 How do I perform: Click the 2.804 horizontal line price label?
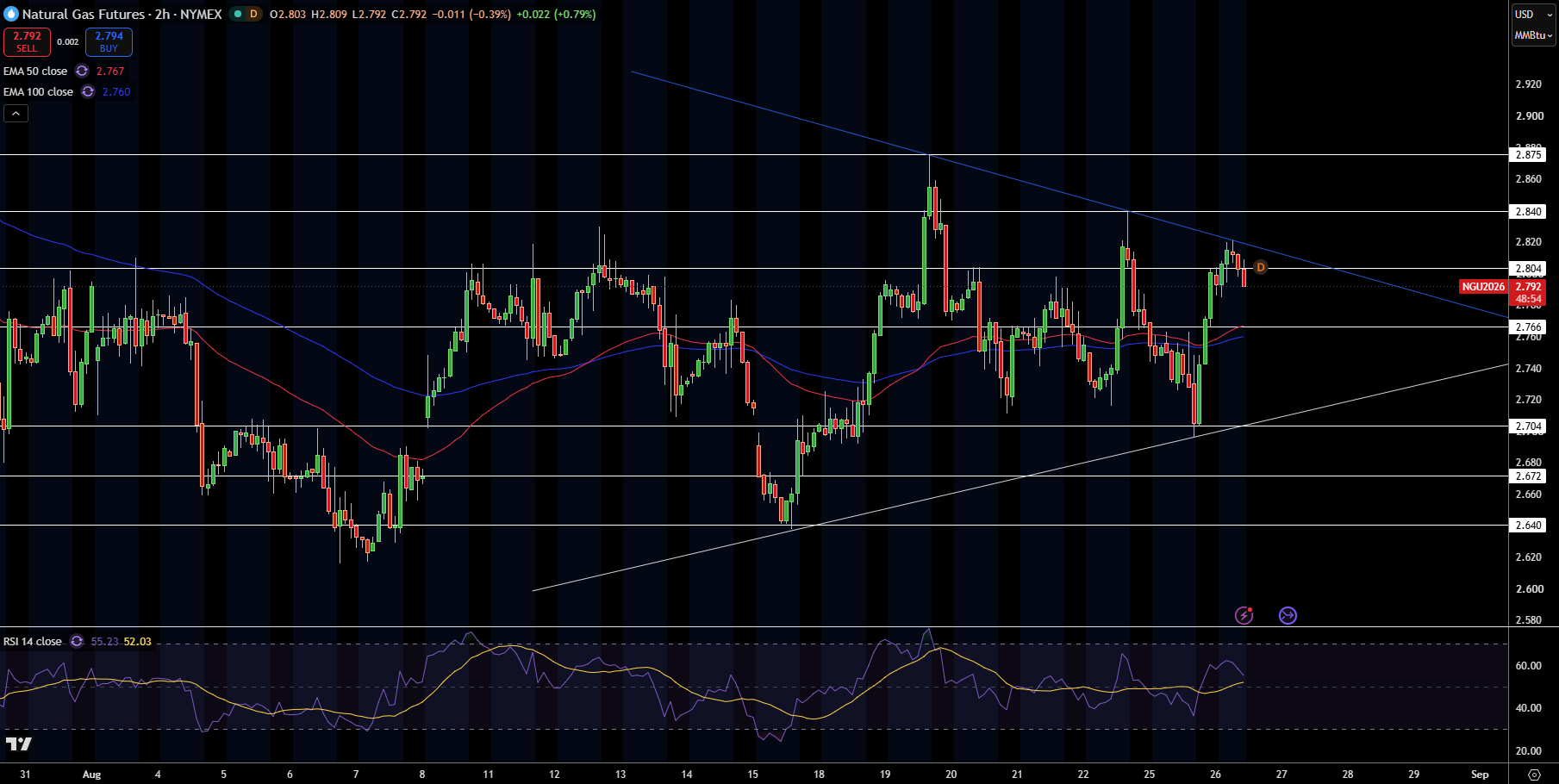tap(1529, 269)
